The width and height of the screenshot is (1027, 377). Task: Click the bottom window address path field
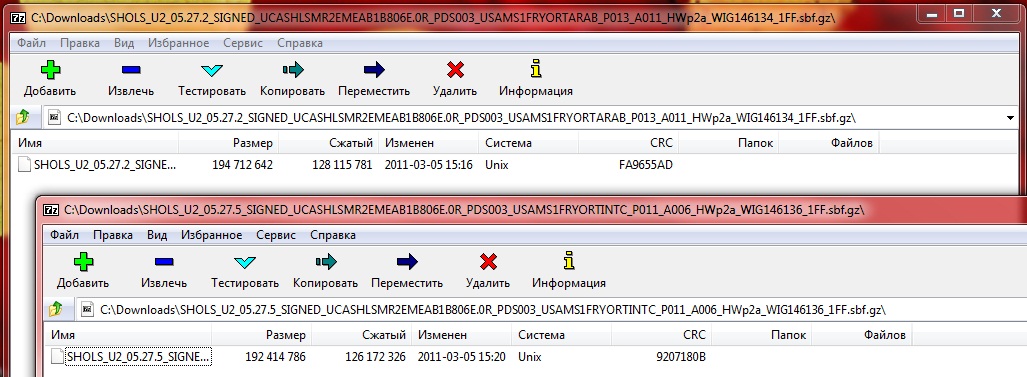point(550,309)
